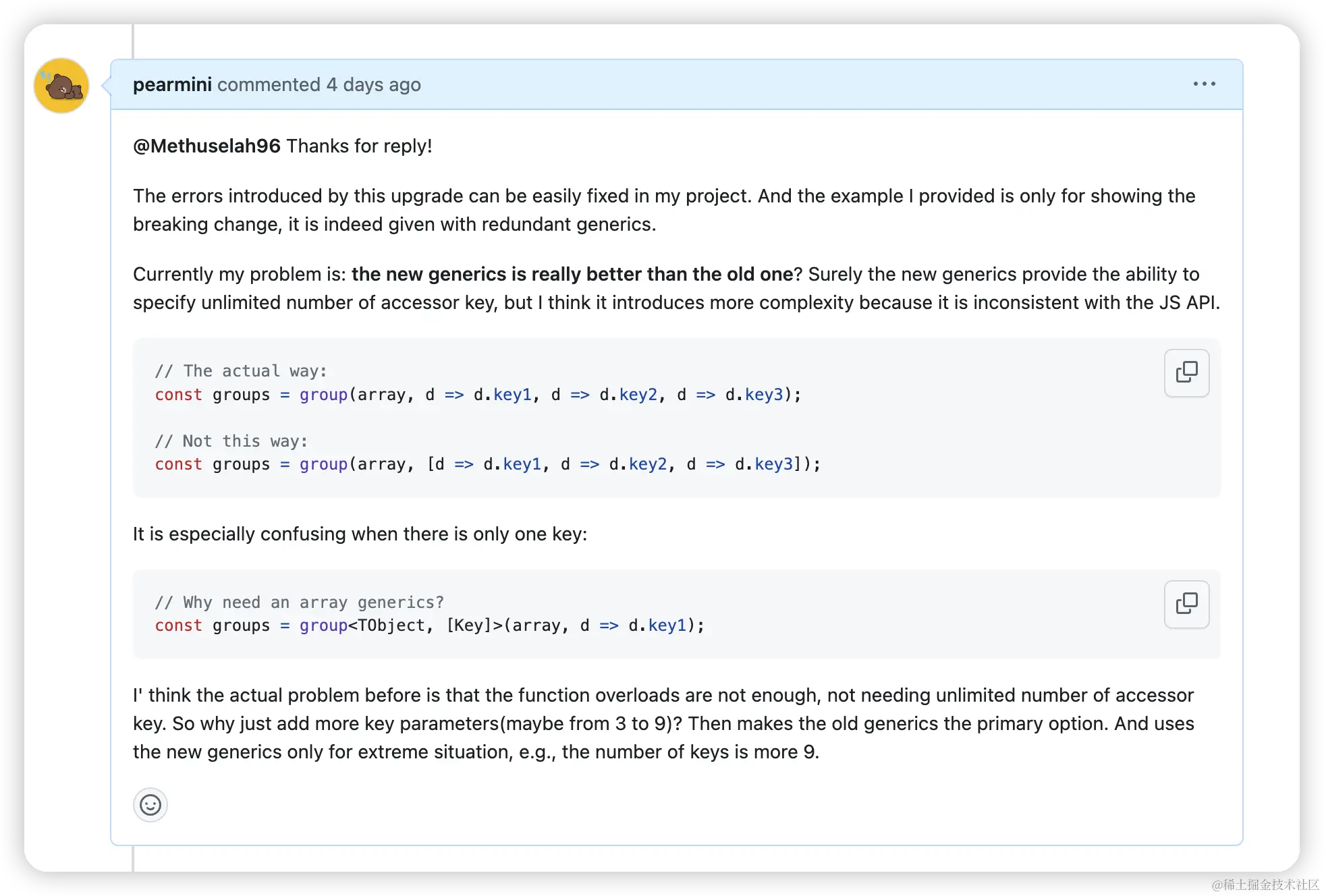The height and width of the screenshot is (896, 1324).
Task: Open the comment's three-dot options menu
Action: [1204, 84]
